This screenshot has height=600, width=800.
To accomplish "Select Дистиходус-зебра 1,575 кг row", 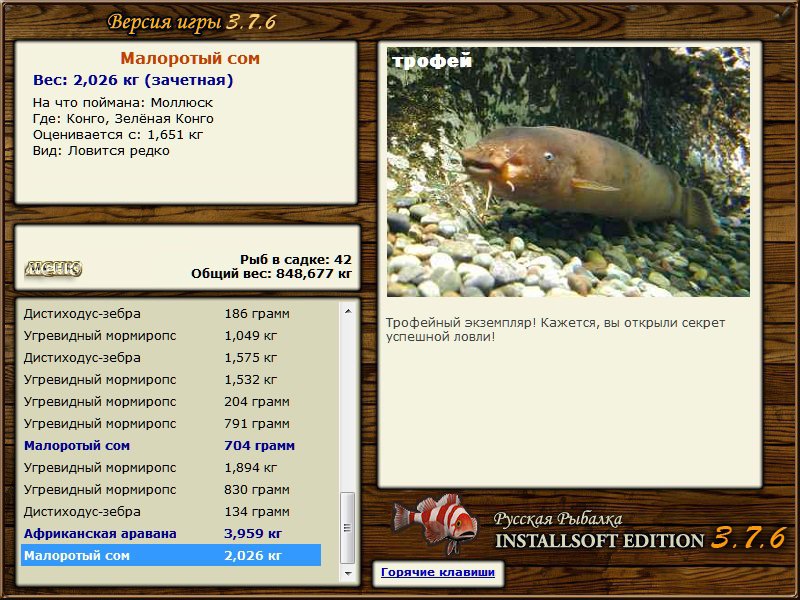I will [x=171, y=357].
